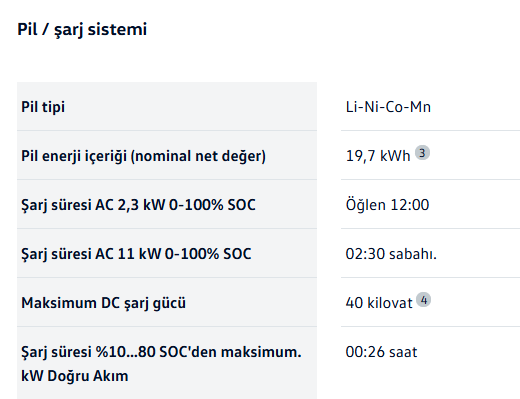Select the 00:26 saat value
The image size is (520, 399).
[381, 352]
